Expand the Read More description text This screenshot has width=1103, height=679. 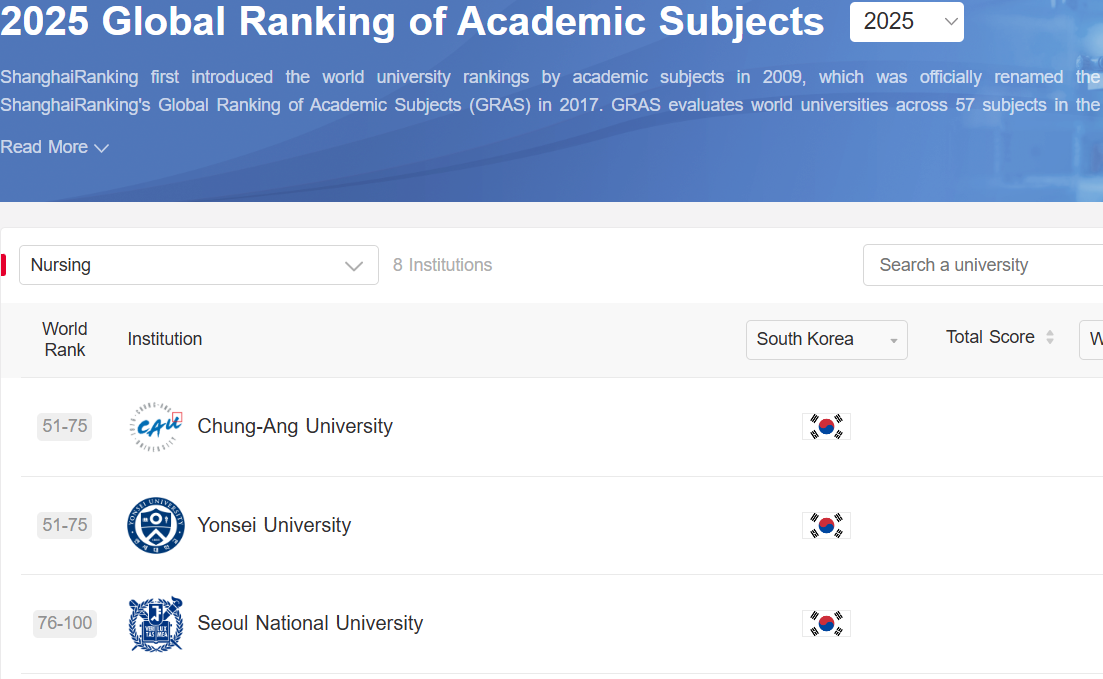[55, 148]
